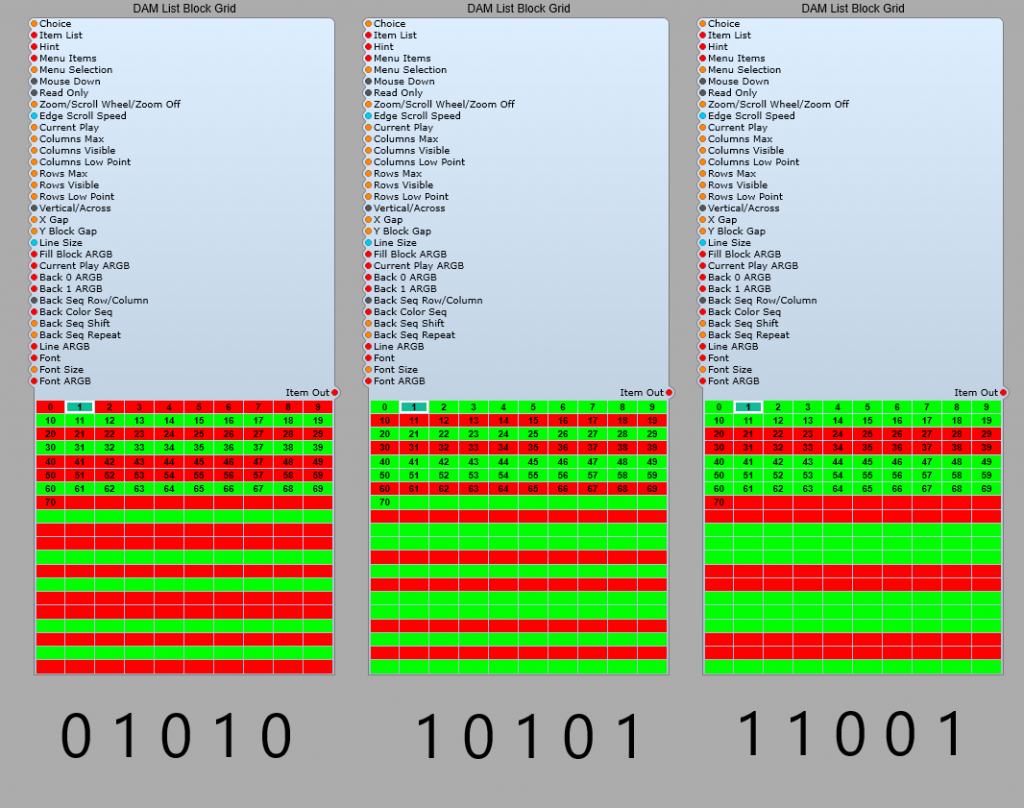Viewport: 1024px width, 808px height.
Task: Click the Rows Max parameter label
Action: coord(36,173)
